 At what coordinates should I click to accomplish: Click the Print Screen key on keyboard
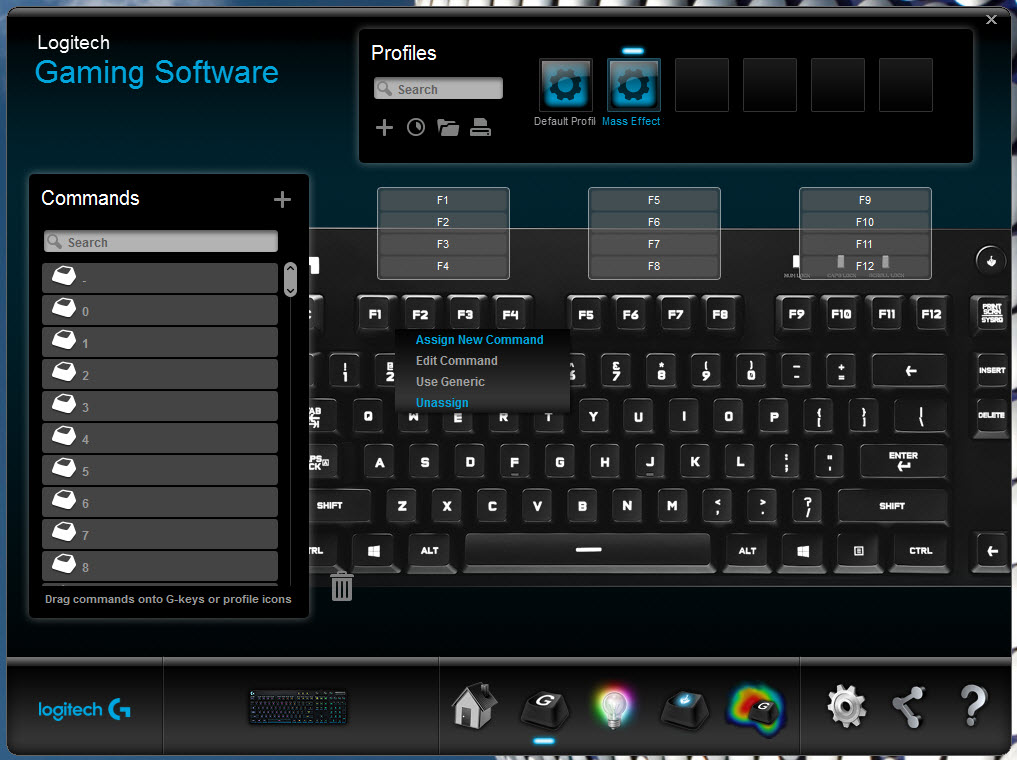992,313
